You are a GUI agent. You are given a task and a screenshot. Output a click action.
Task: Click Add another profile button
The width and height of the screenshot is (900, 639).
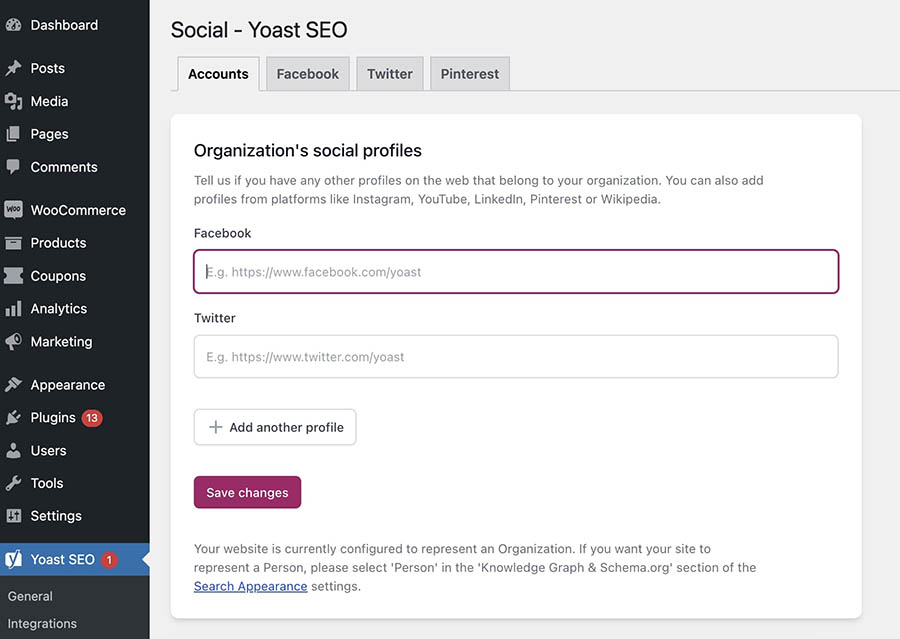pyautogui.click(x=275, y=427)
